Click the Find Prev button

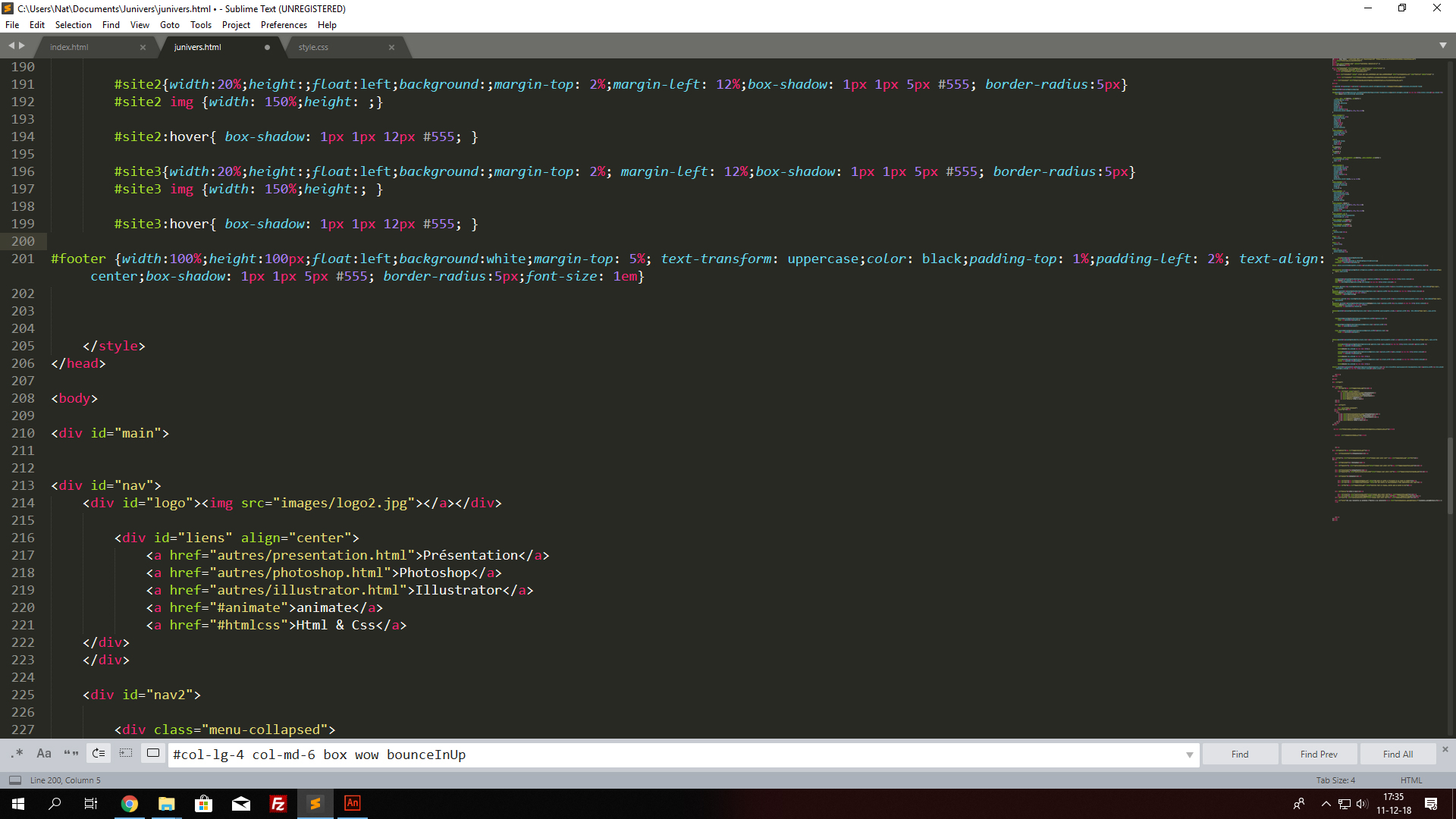click(1318, 754)
